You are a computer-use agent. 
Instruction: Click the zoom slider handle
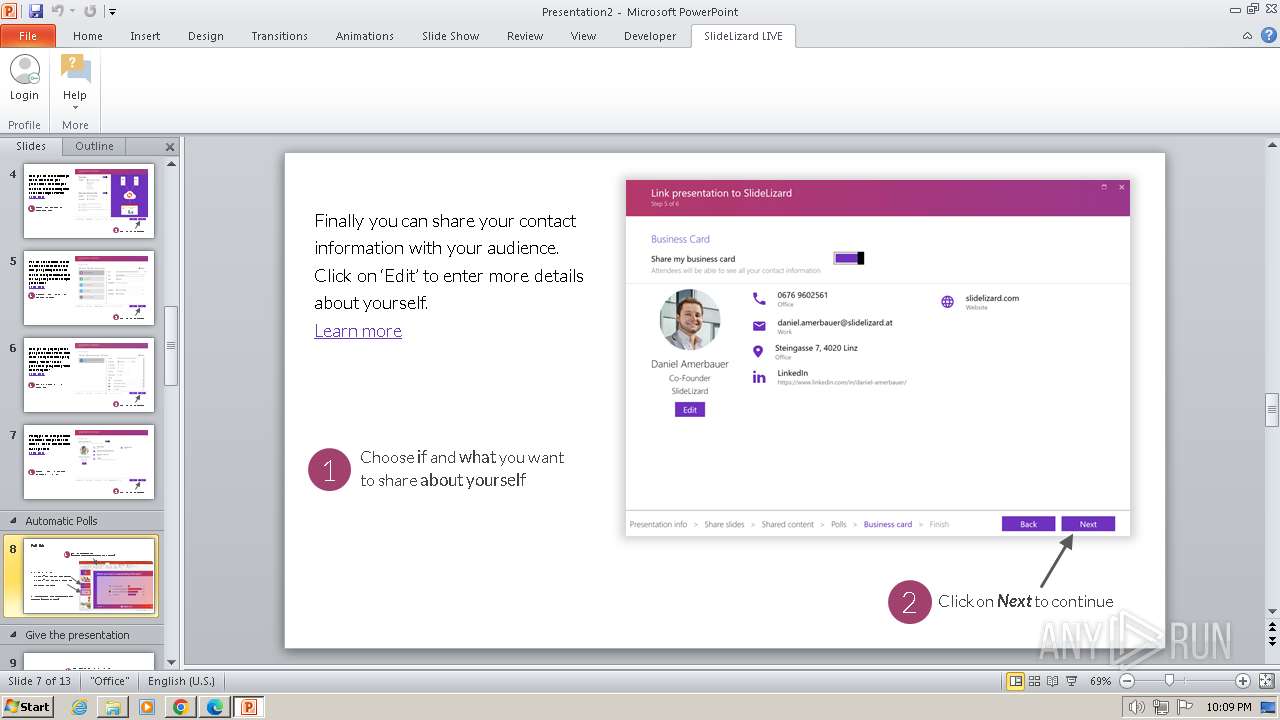click(1169, 681)
